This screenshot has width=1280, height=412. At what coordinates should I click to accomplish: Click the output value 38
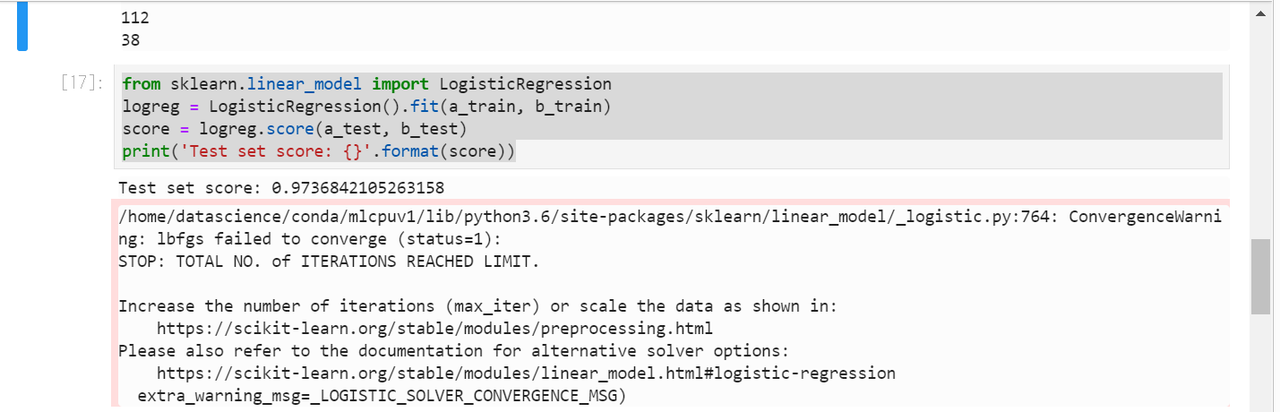pos(130,41)
